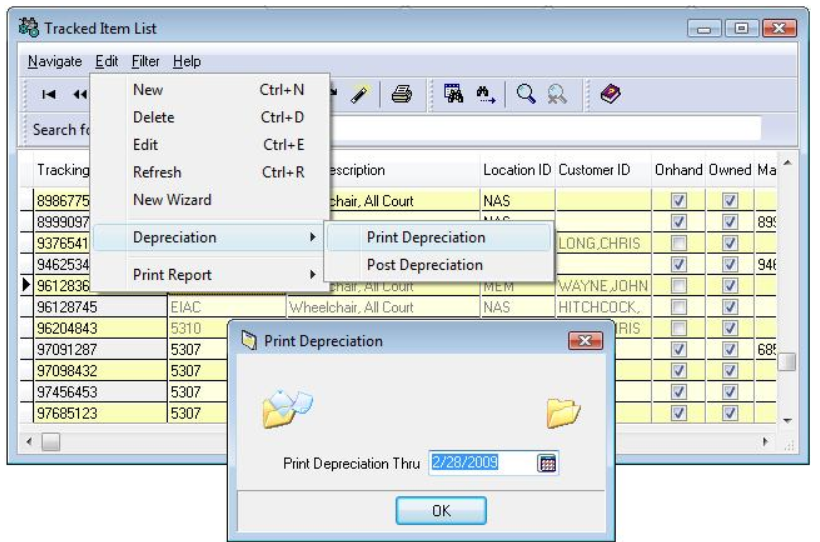Select Post Depreciation menu entry
The width and height of the screenshot is (820, 542).
pyautogui.click(x=424, y=265)
